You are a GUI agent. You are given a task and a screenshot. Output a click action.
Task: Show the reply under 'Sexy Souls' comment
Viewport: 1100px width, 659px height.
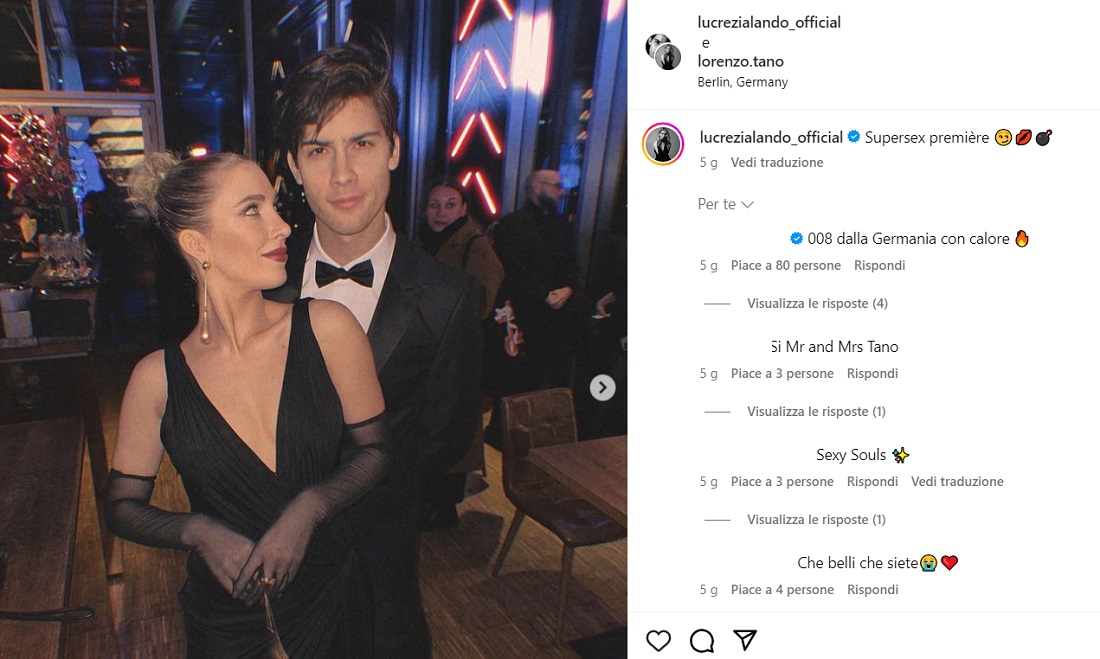(x=816, y=519)
